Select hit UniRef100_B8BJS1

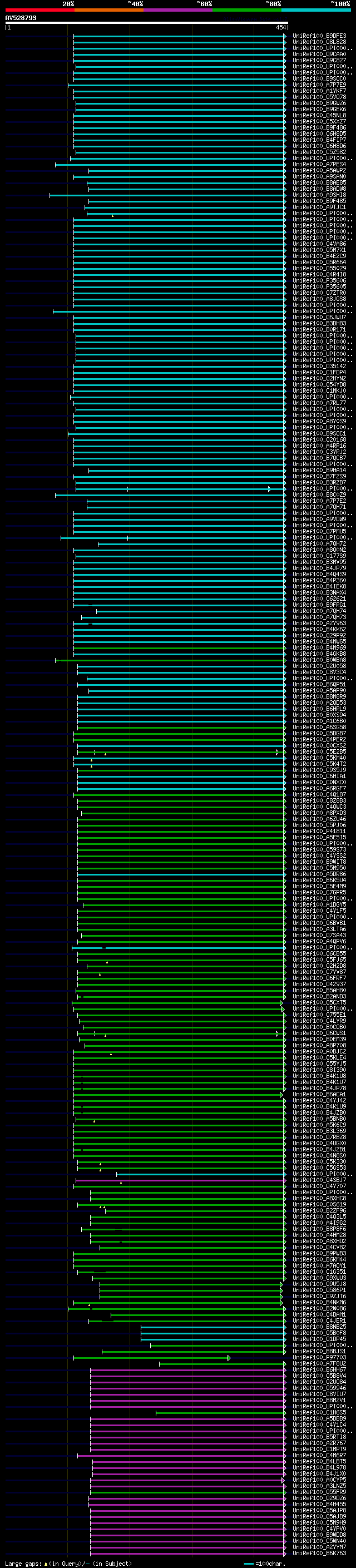point(319,1351)
